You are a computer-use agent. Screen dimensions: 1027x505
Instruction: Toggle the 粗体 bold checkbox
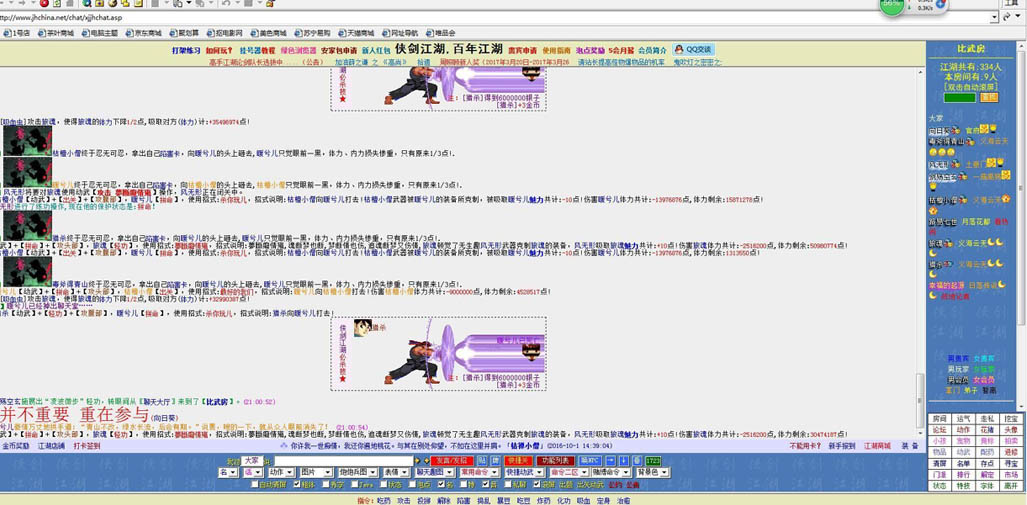(297, 485)
